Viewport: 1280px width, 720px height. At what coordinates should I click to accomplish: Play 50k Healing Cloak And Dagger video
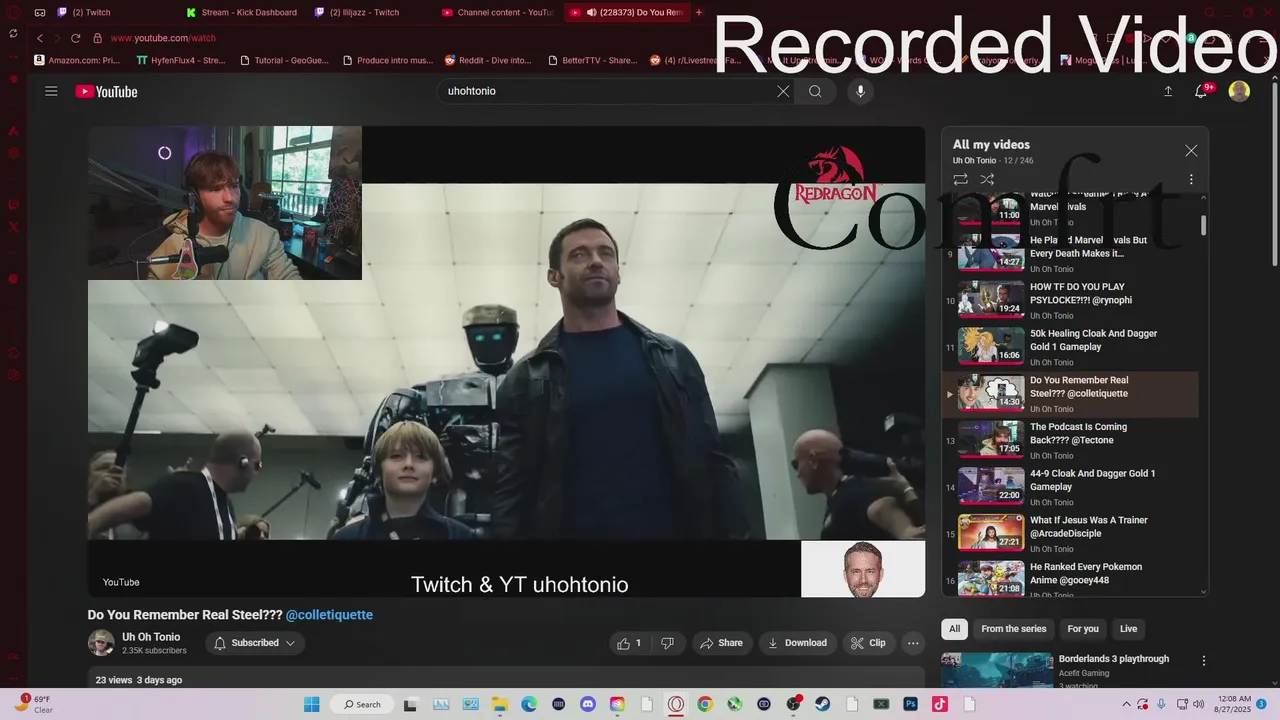(x=1070, y=347)
